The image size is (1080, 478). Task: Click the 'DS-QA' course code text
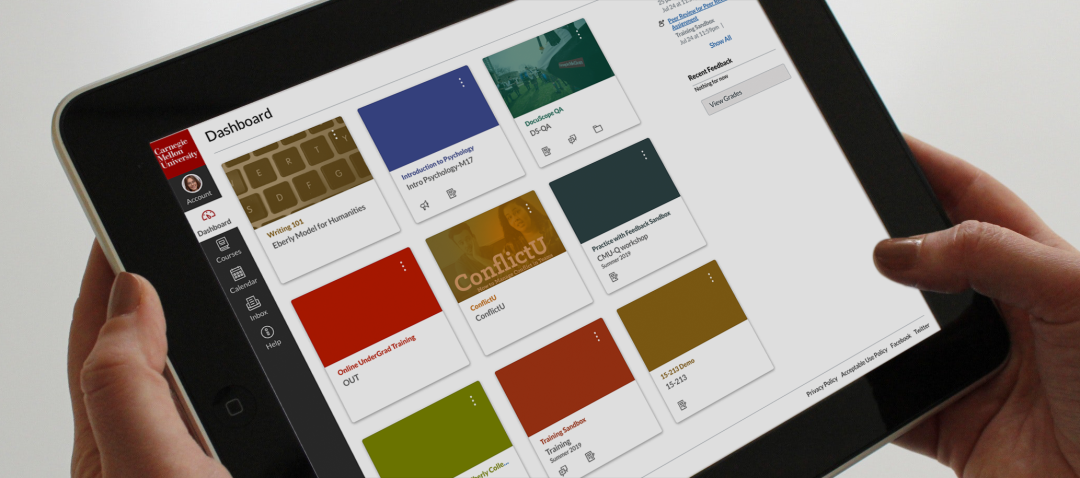coord(540,131)
